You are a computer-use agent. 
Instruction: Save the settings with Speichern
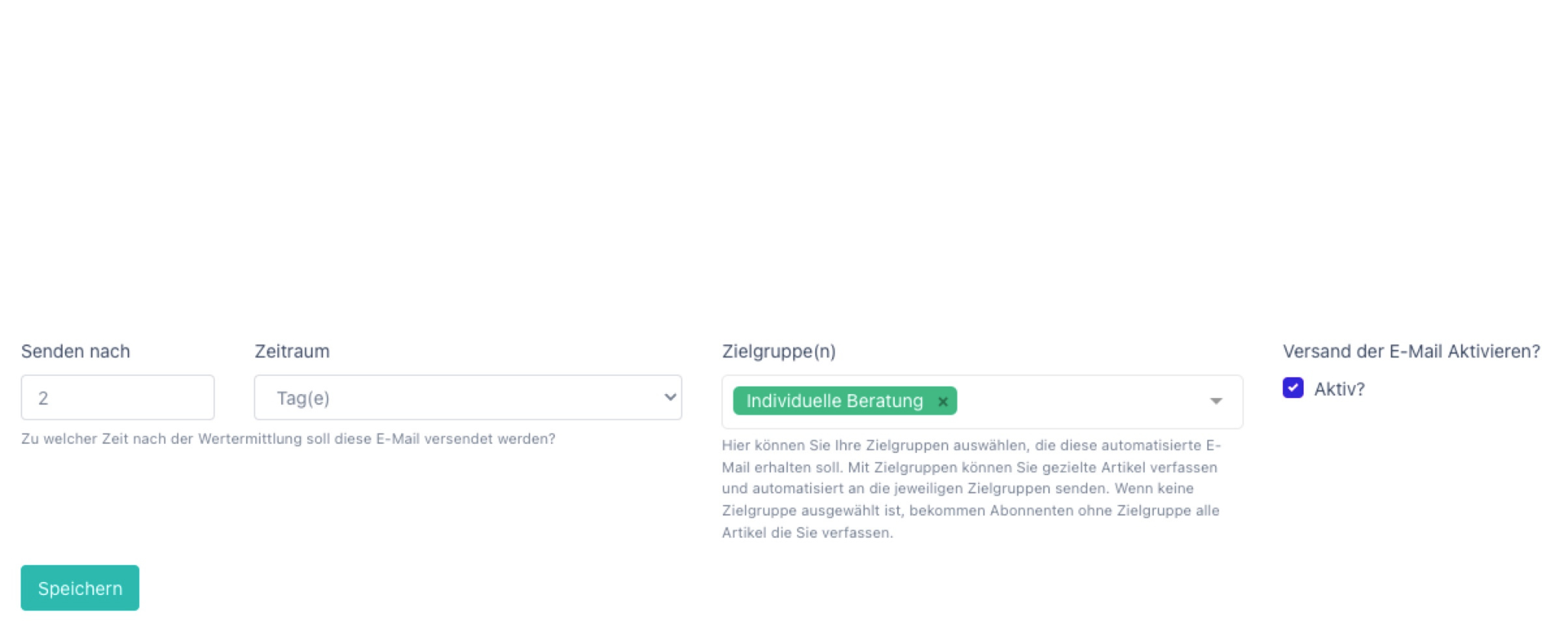[79, 588]
